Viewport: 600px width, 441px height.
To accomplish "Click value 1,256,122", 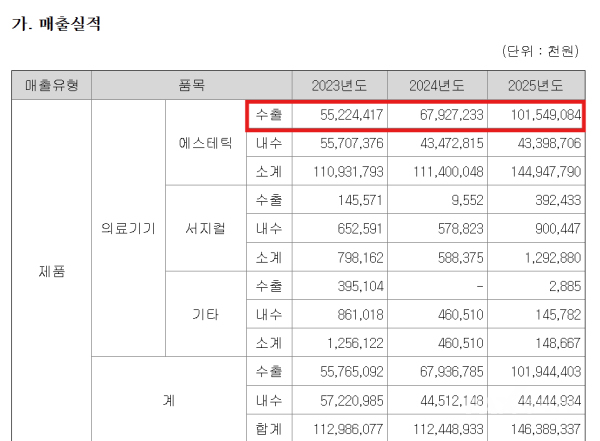I will (x=355, y=343).
